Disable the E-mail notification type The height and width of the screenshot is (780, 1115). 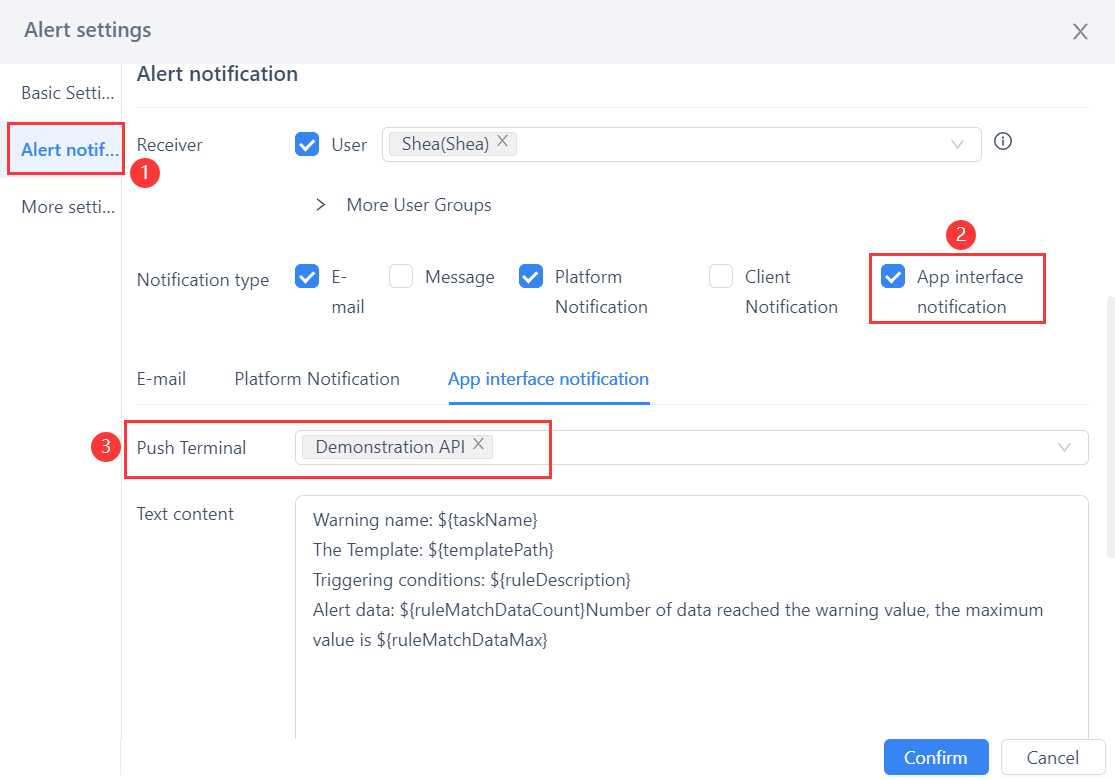click(307, 276)
